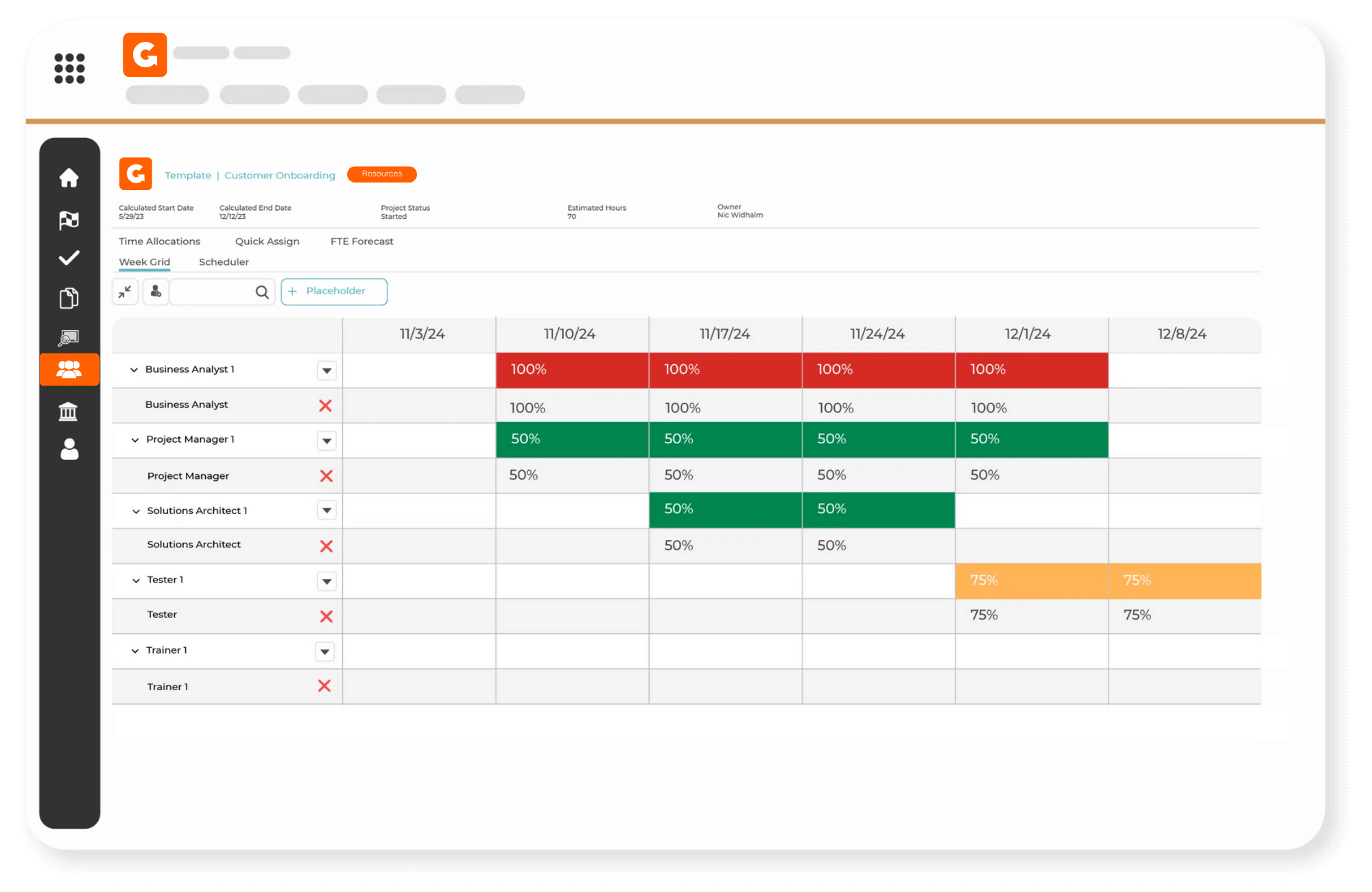This screenshot has height=892, width=1372.
Task: Collapse the Trainer 1 chevron
Action: click(x=135, y=650)
